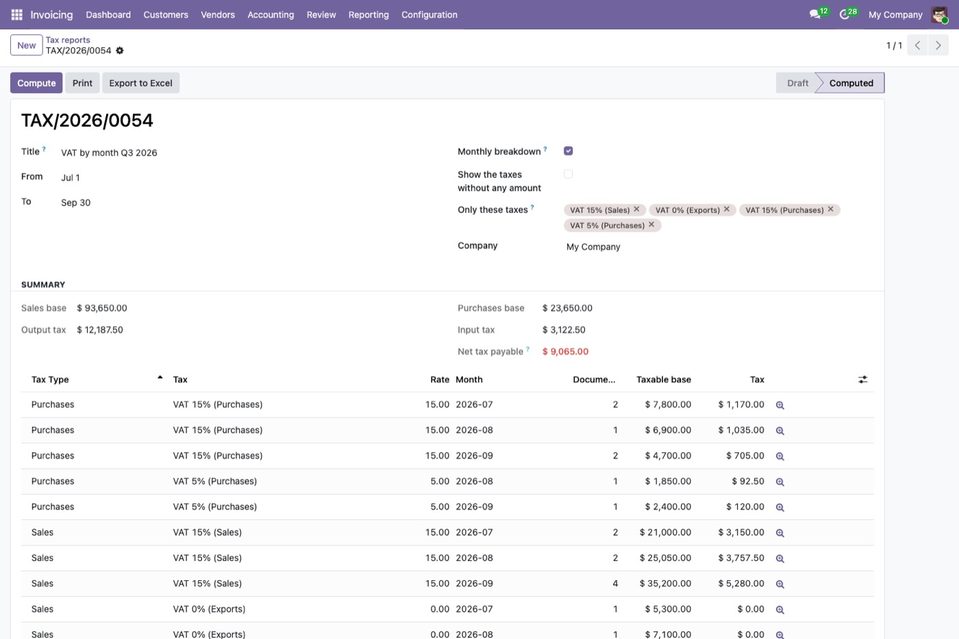
Task: Remove the VAT 0% (Exports) tag
Action: tap(727, 209)
